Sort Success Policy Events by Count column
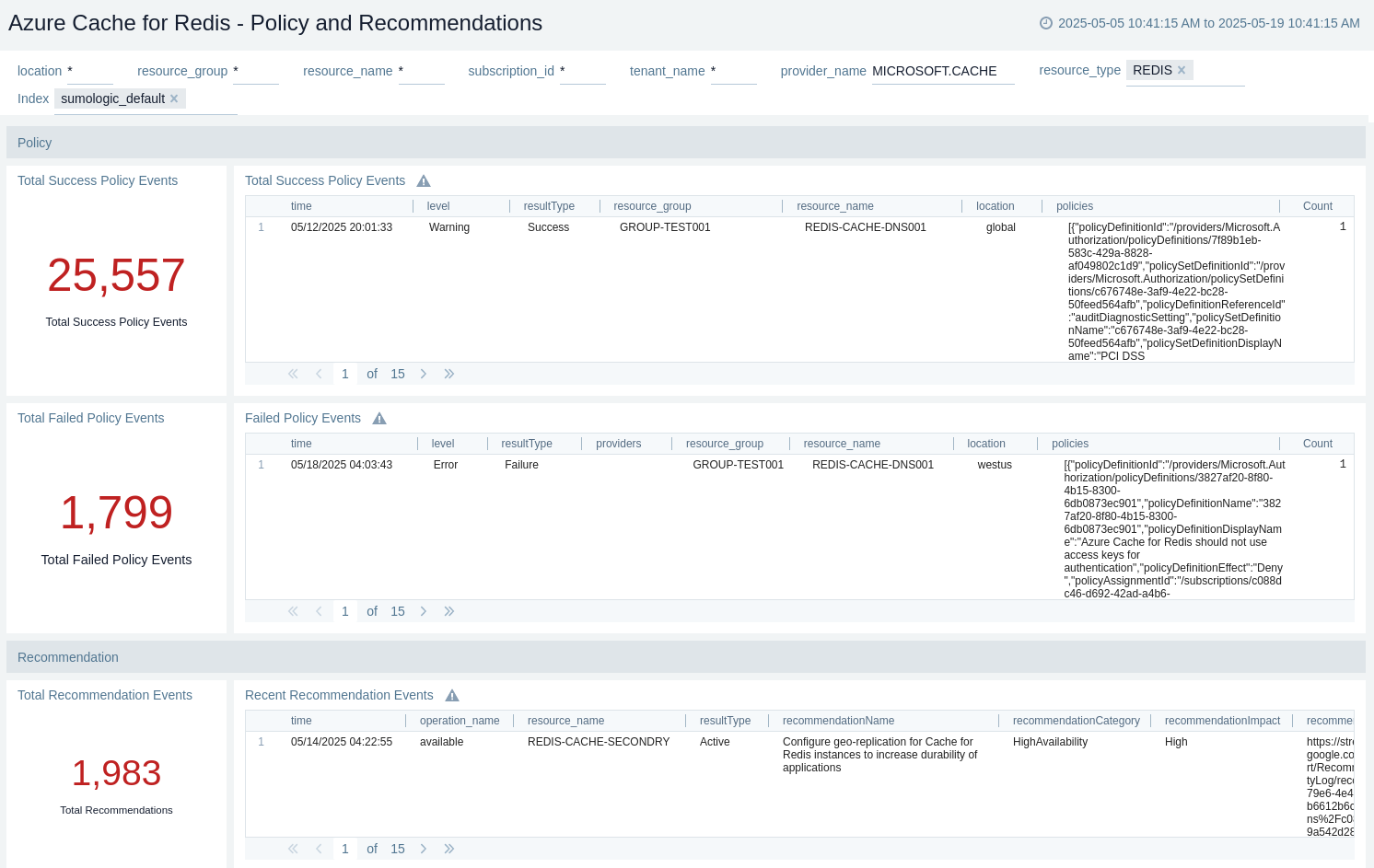 pos(1318,206)
